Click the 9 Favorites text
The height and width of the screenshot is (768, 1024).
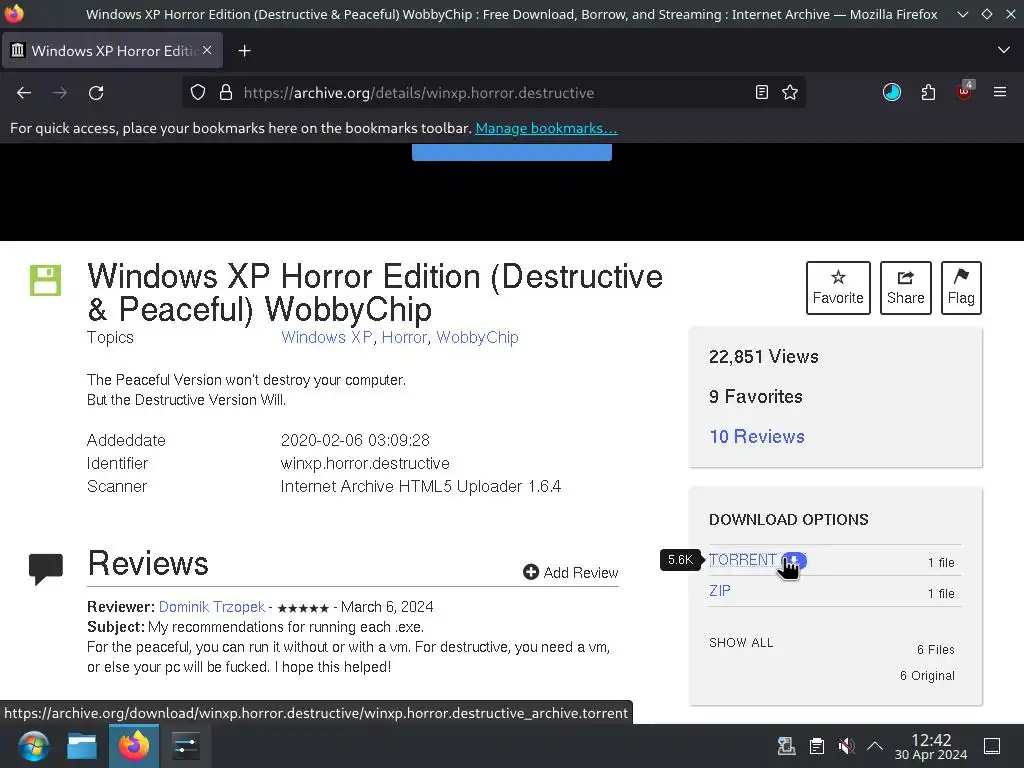click(x=756, y=396)
